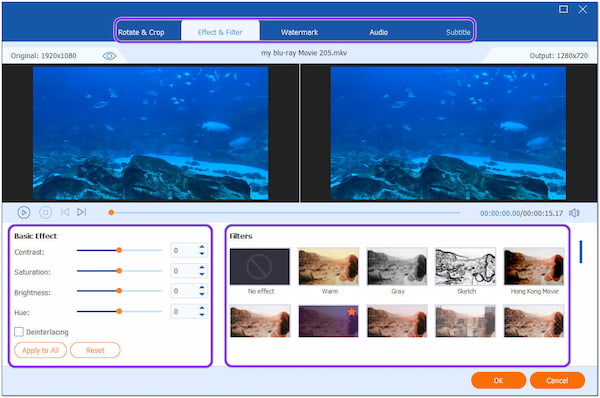
Task: Increase the Contrast value with up arrow
Action: tap(202, 247)
